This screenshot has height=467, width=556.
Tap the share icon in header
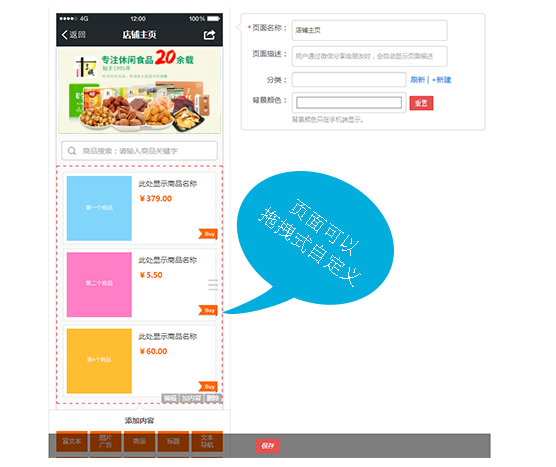[209, 35]
